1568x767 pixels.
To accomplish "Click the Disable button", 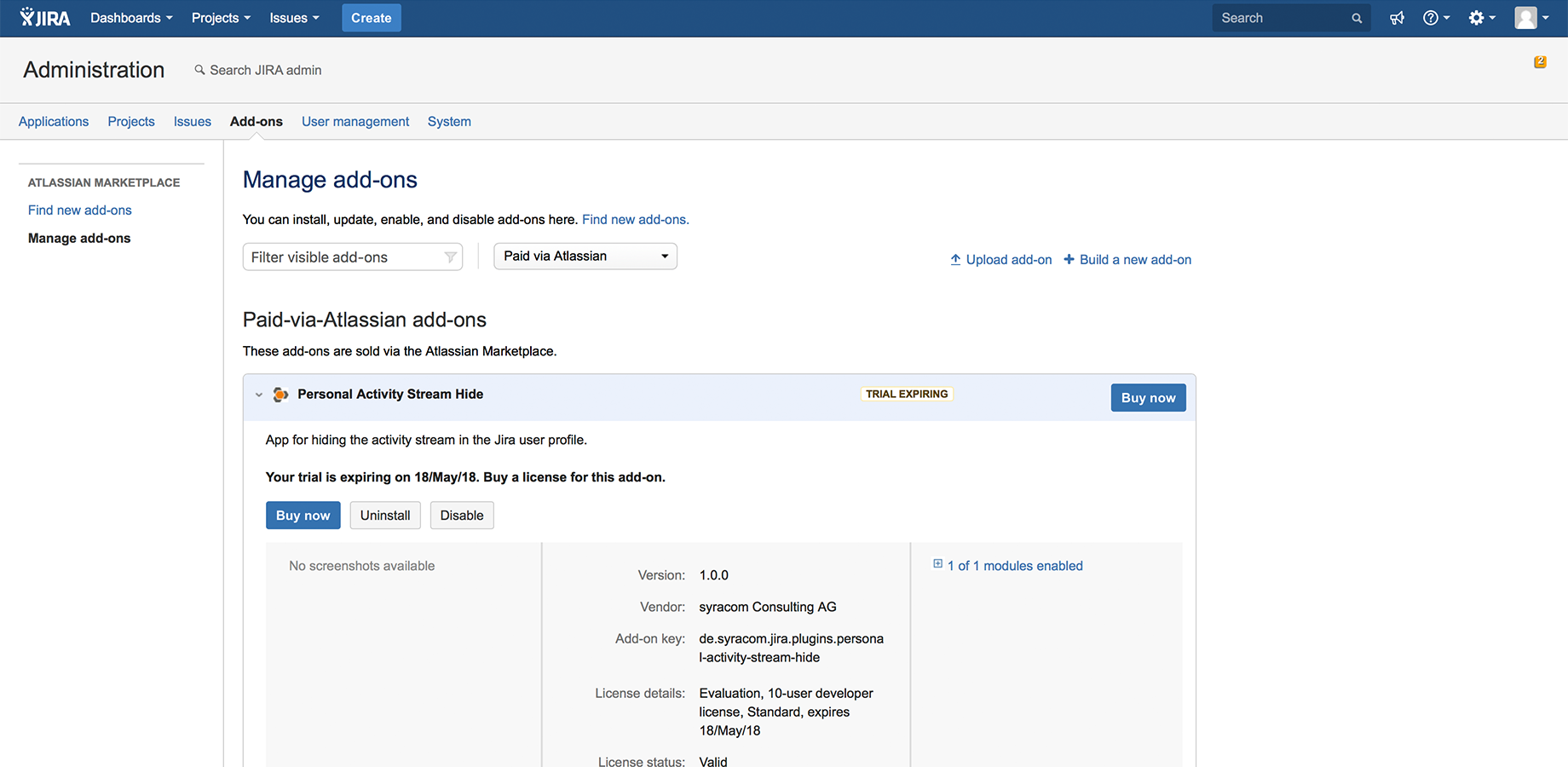I will pyautogui.click(x=462, y=516).
